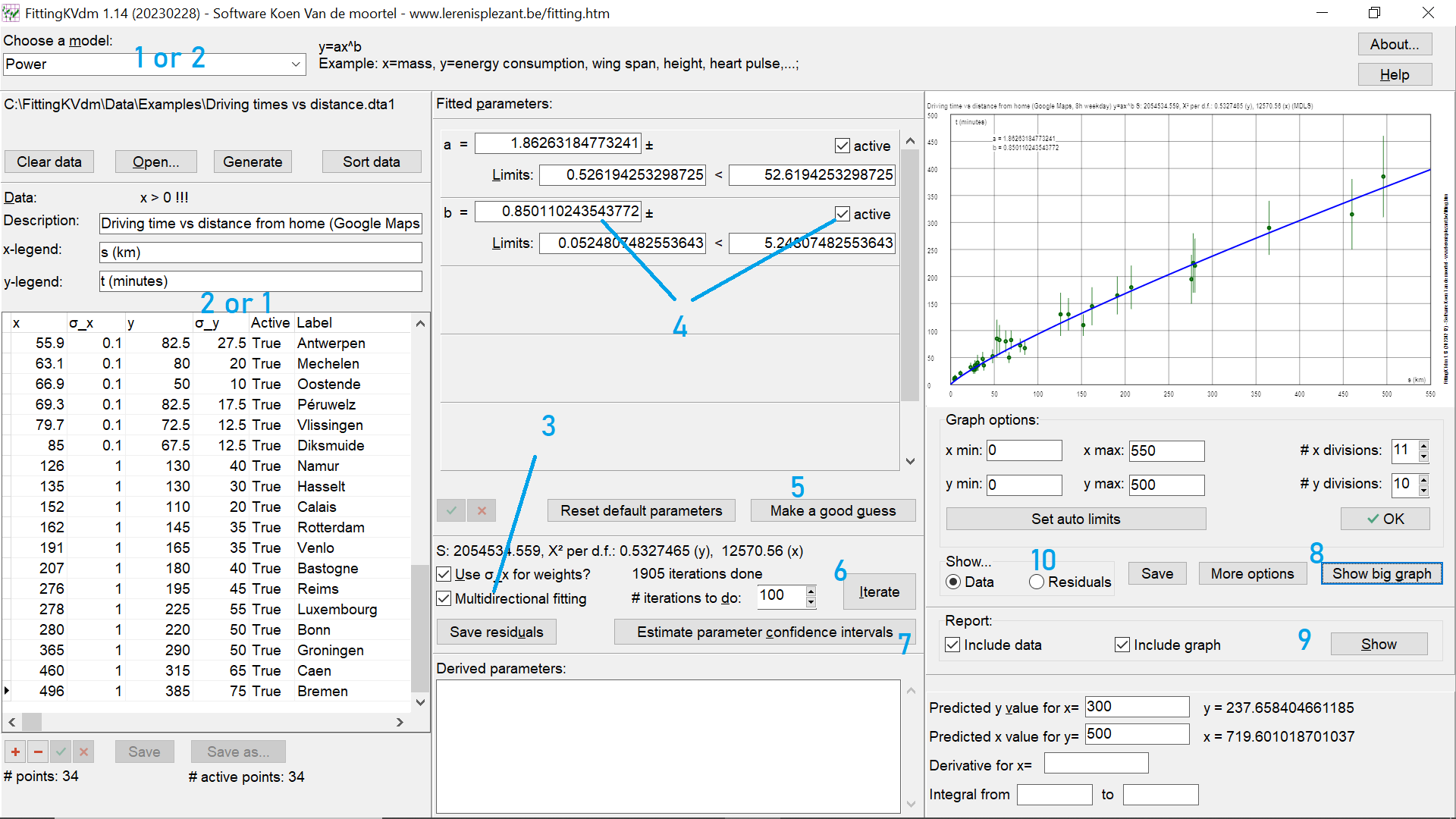Decrease number of x divisions
1456x819 pixels.
coord(1423,457)
